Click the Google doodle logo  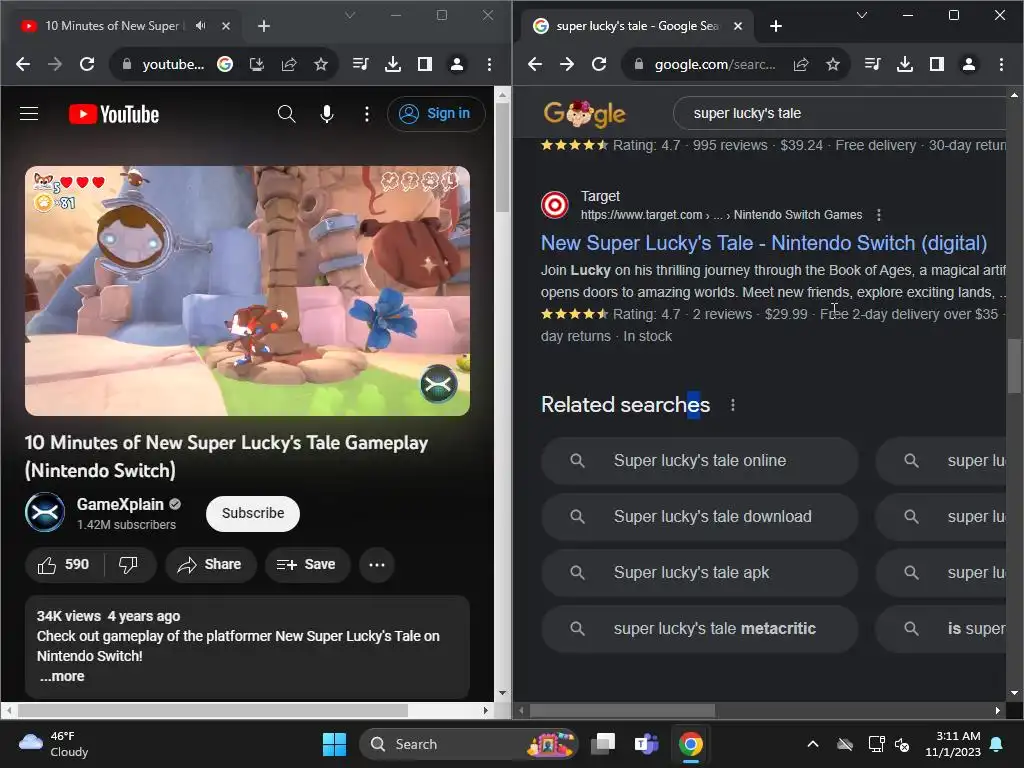click(x=584, y=114)
